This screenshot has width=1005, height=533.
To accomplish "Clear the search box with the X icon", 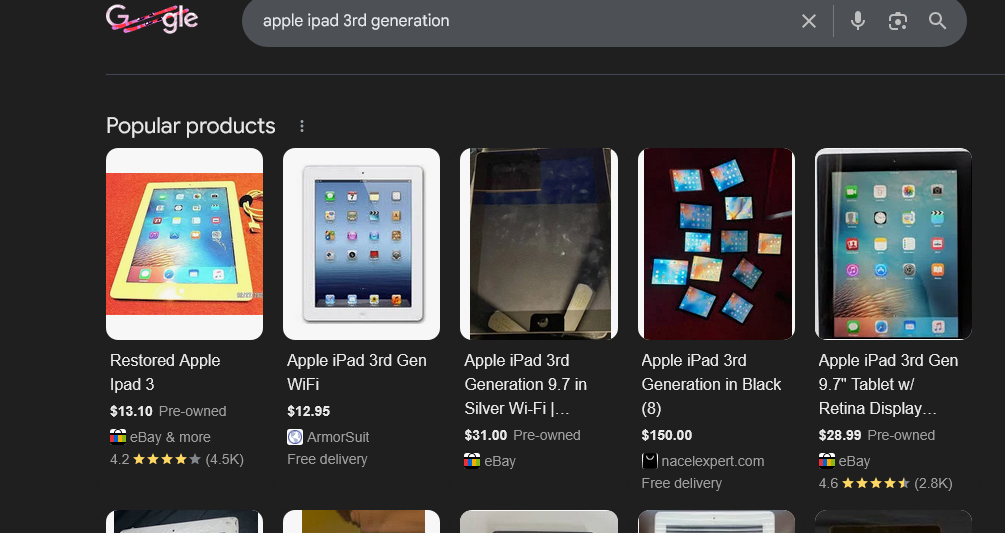I will [x=809, y=21].
